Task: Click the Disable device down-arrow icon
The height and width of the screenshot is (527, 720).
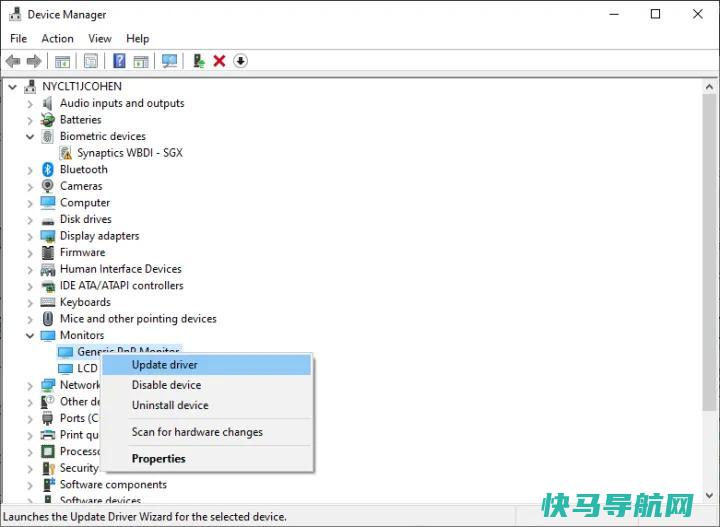Action: (240, 61)
